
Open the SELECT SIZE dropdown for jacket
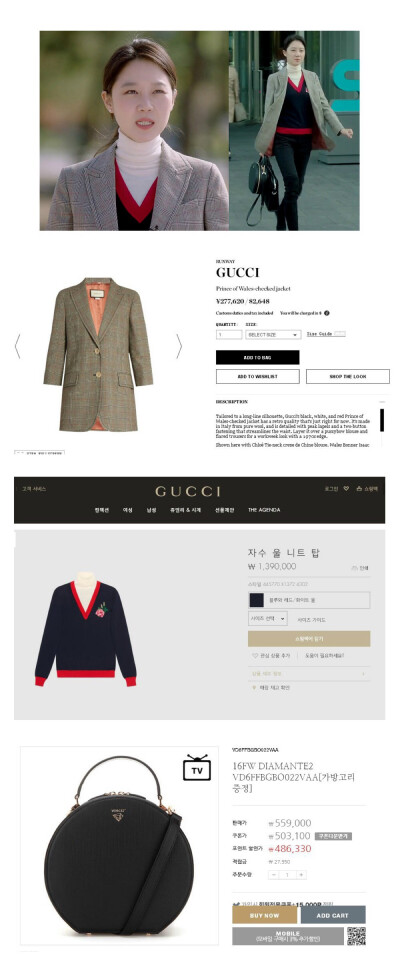tap(273, 335)
